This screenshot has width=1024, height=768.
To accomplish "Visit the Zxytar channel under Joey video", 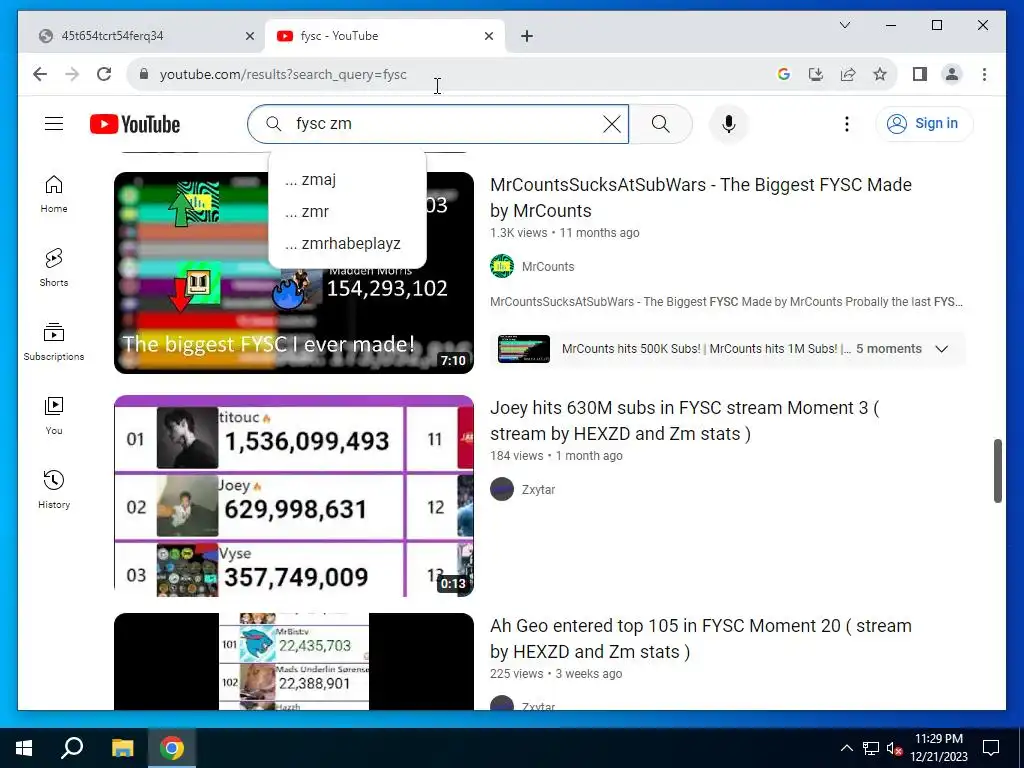I will coord(538,489).
